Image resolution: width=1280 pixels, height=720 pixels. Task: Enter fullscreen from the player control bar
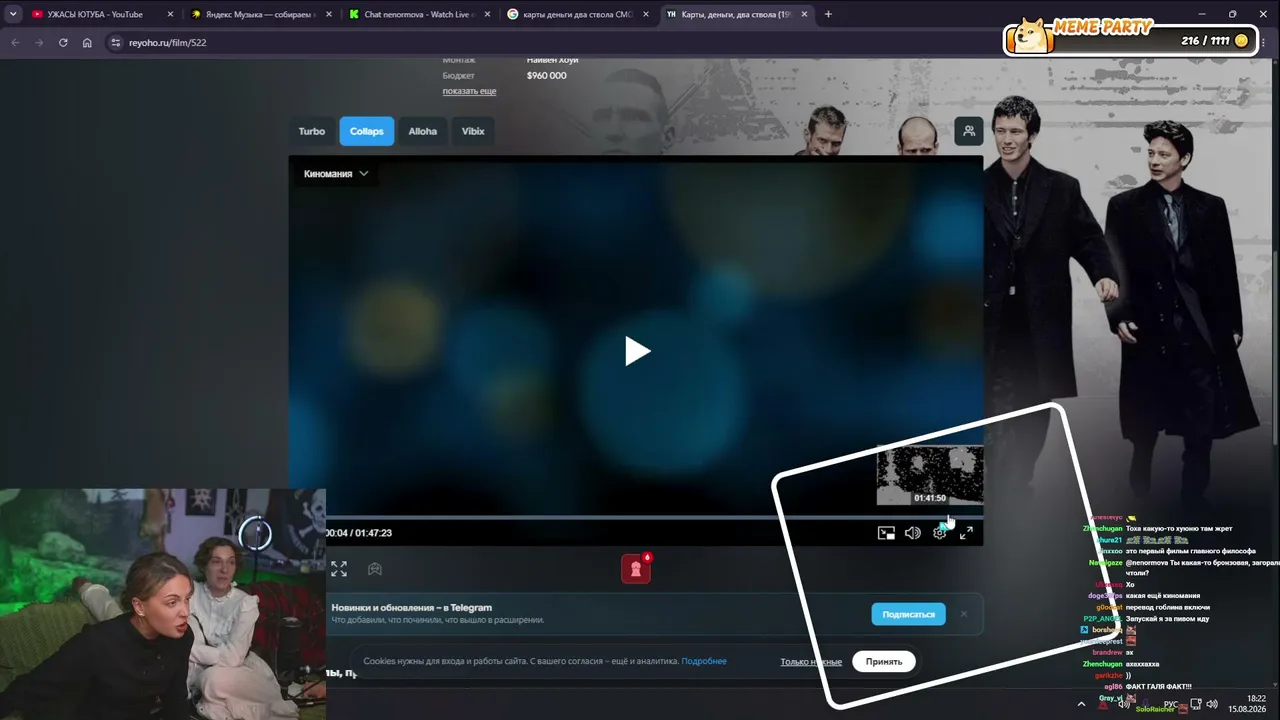(966, 533)
